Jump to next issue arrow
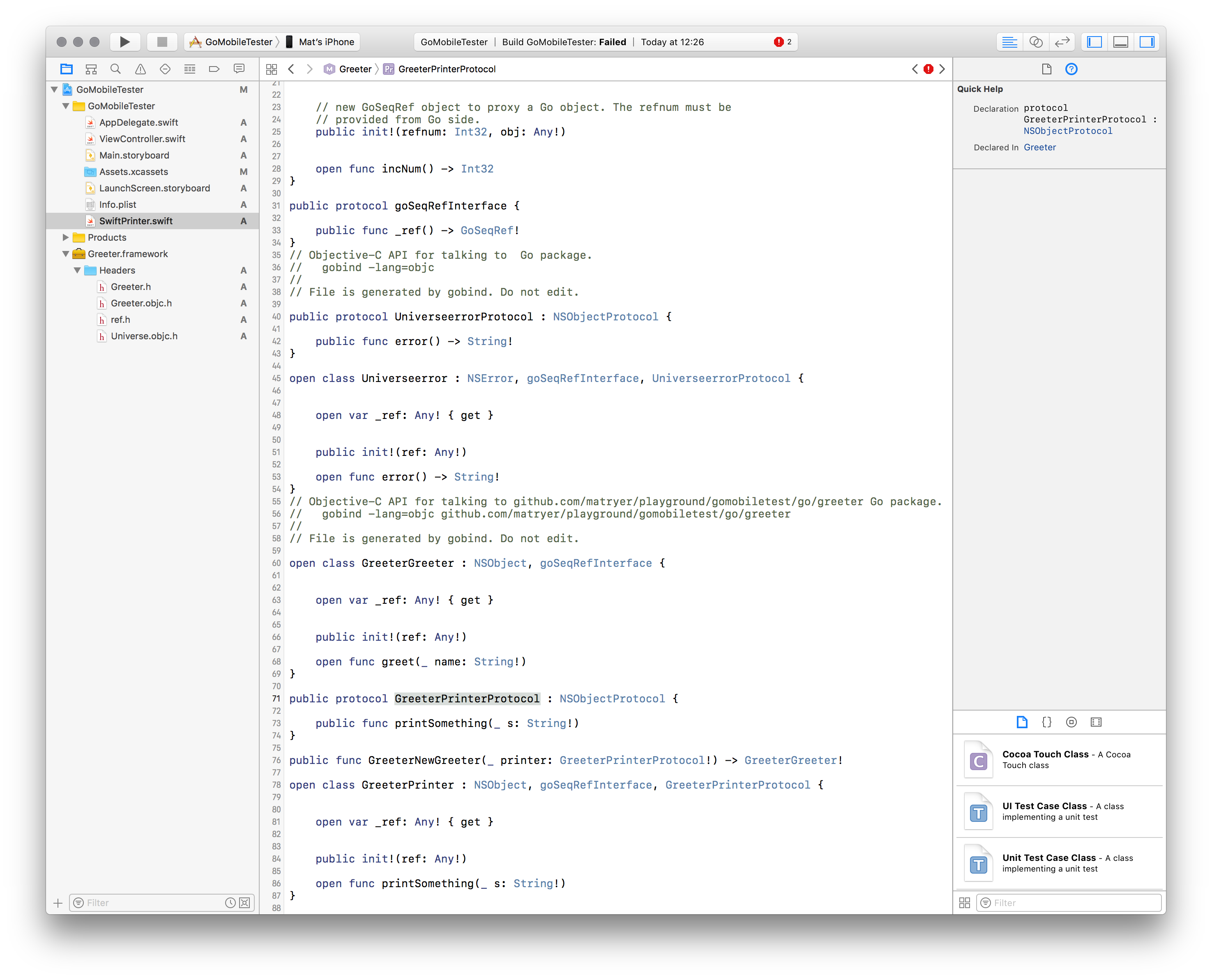1212x980 pixels. pos(942,69)
